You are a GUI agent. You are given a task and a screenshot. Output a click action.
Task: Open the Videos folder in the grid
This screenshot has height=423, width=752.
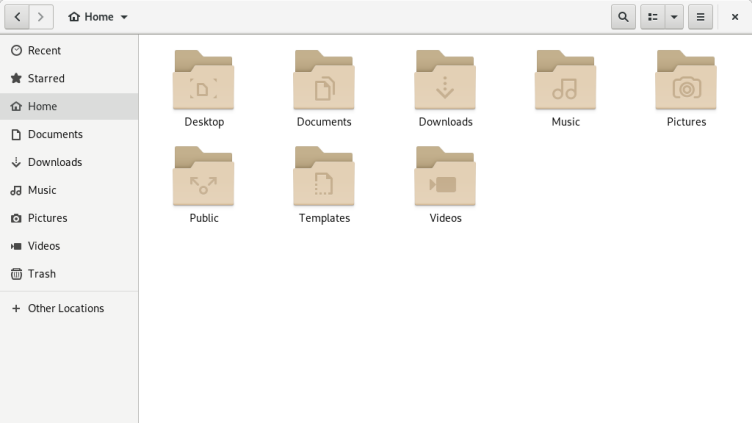coord(445,177)
